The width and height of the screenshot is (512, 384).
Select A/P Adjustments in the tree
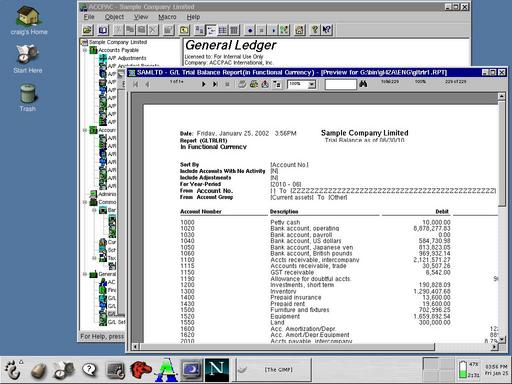tap(127, 58)
